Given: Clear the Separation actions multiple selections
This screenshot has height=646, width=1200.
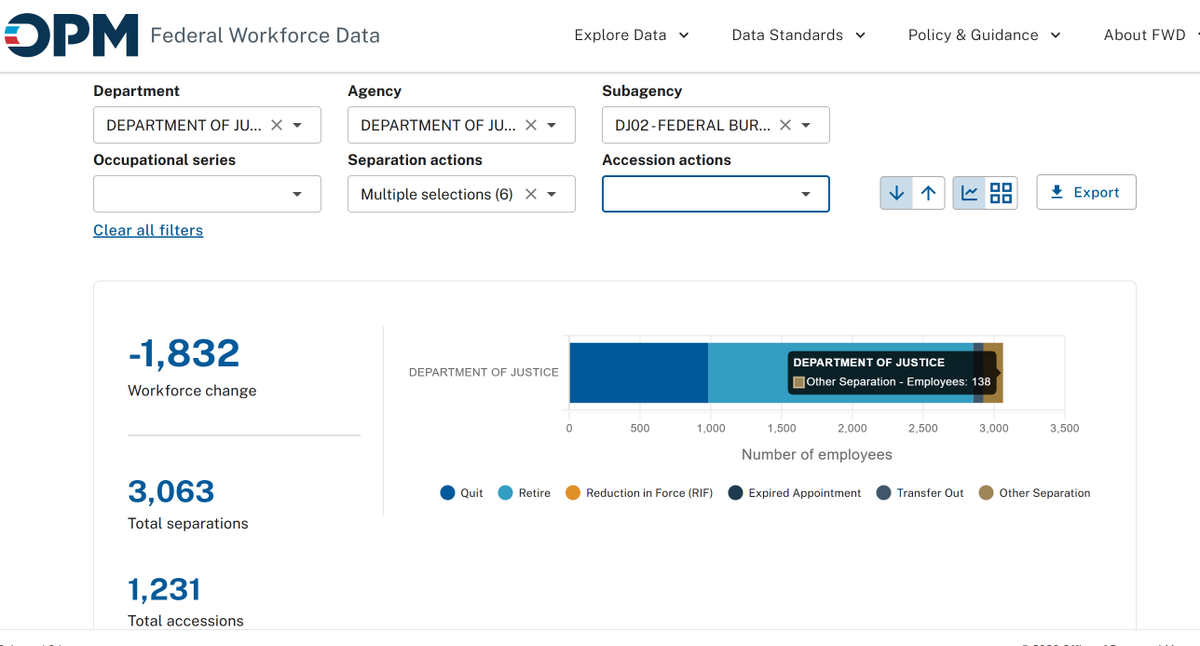Looking at the screenshot, I should [x=531, y=194].
